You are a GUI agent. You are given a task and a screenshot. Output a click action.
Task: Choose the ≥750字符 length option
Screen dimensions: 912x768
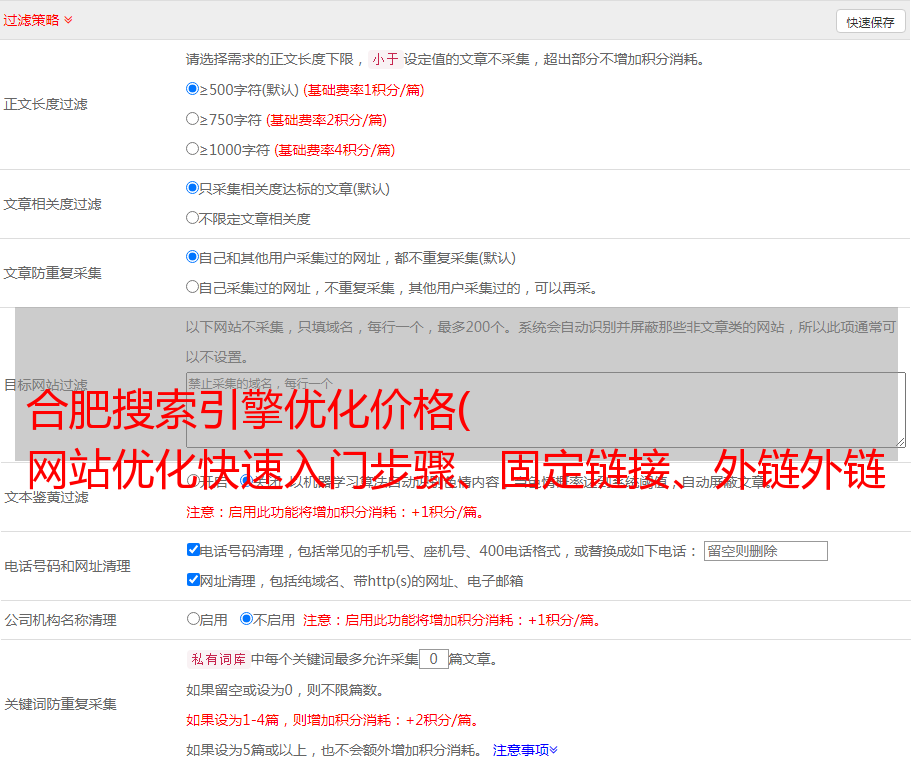[193, 119]
